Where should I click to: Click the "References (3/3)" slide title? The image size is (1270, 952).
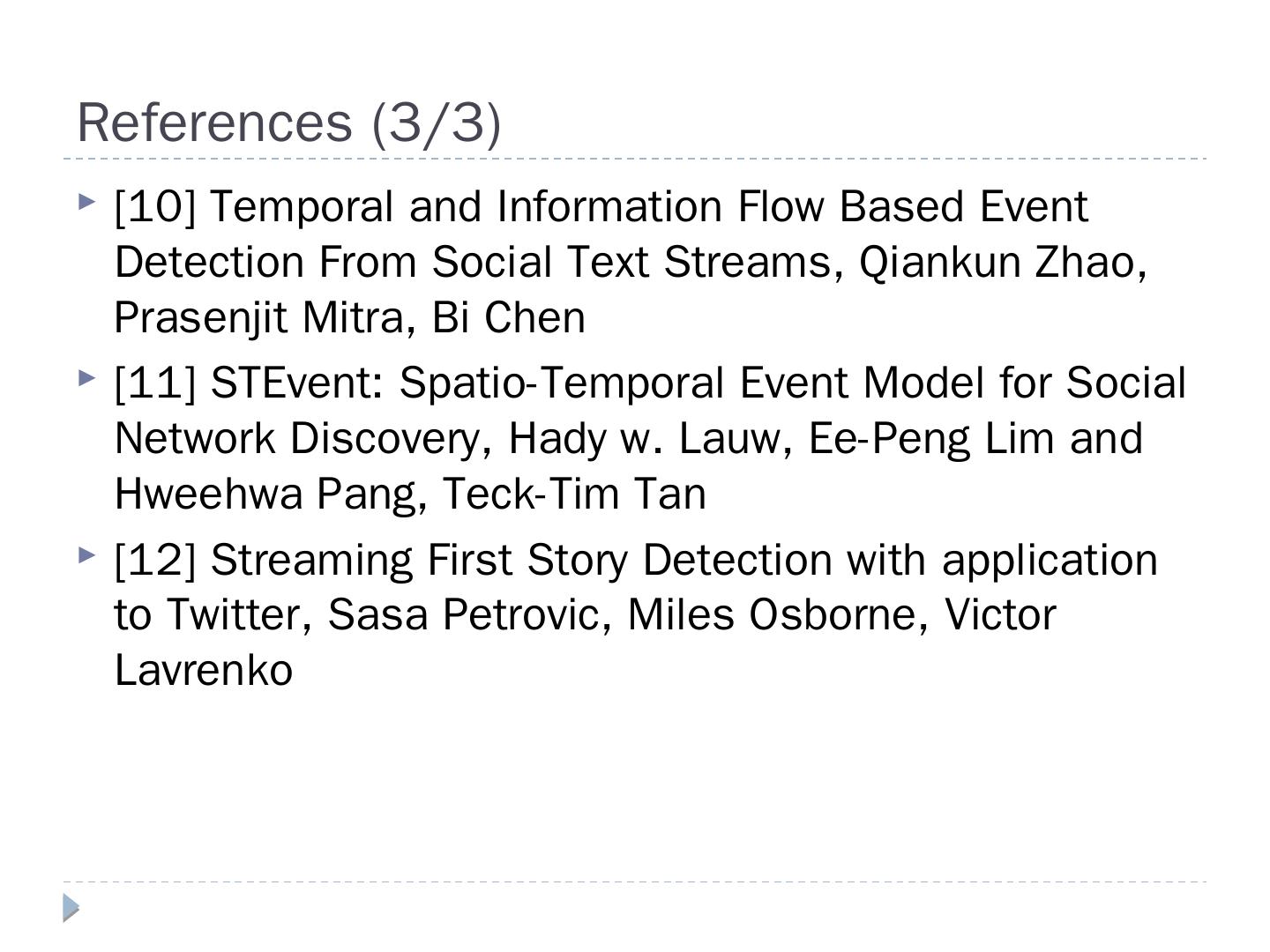tap(289, 122)
